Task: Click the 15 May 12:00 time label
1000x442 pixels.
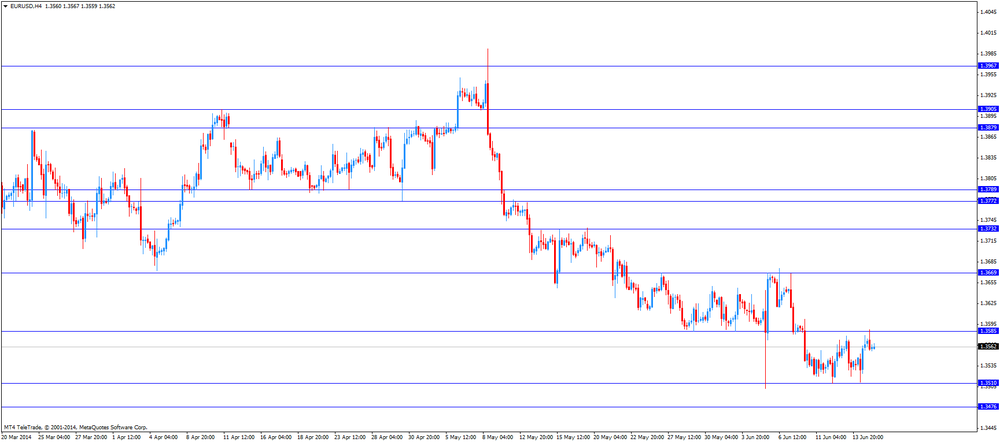Action: click(x=571, y=438)
